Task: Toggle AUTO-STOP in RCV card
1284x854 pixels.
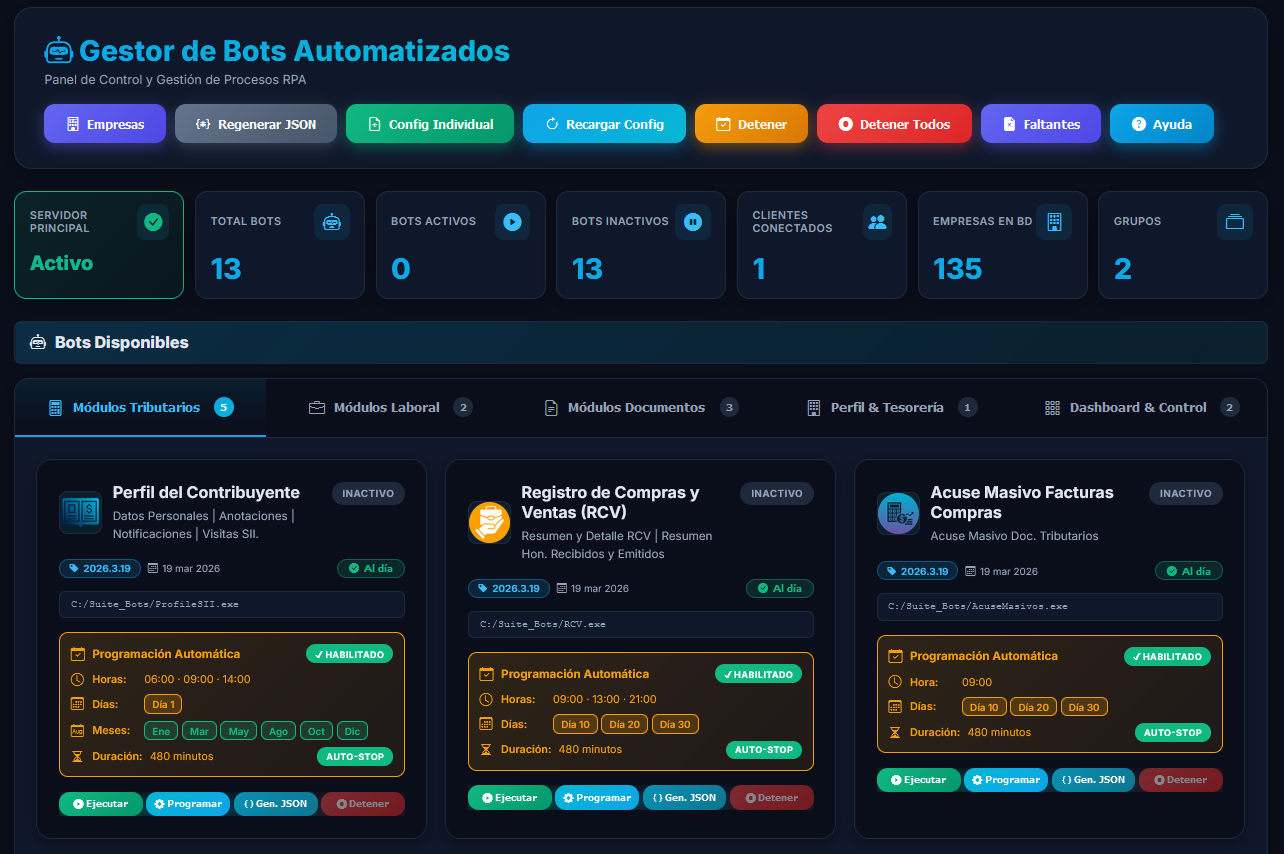Action: (x=764, y=750)
